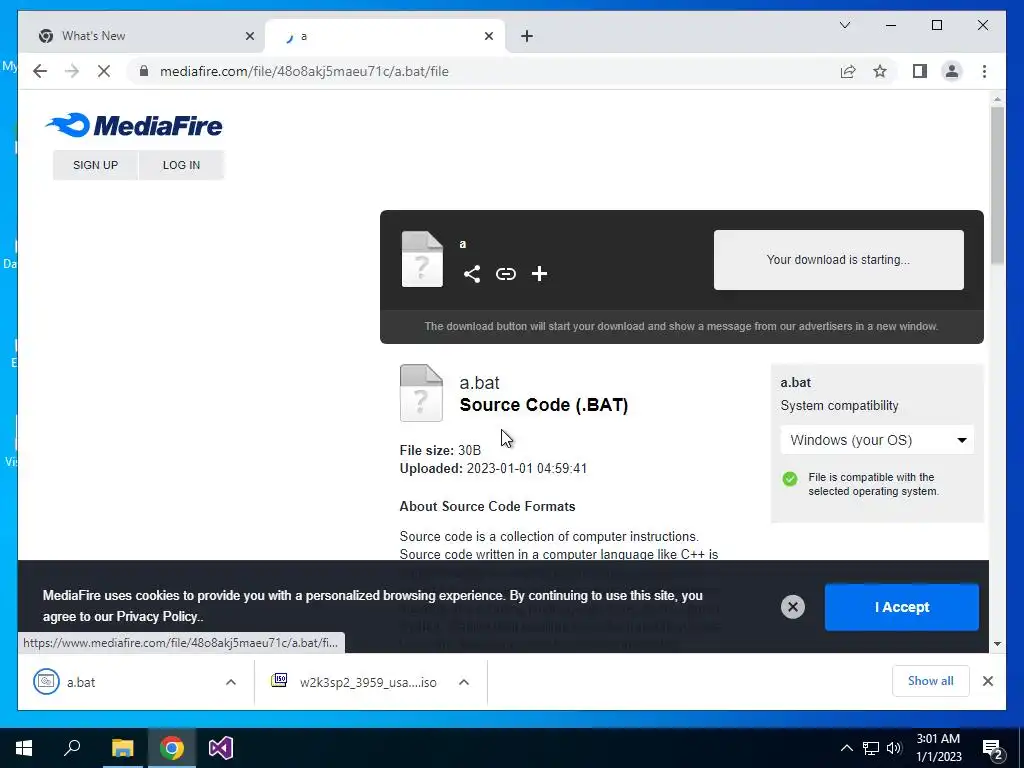Click the share page icon in address bar
Screen dimensions: 1024x768
tap(847, 71)
